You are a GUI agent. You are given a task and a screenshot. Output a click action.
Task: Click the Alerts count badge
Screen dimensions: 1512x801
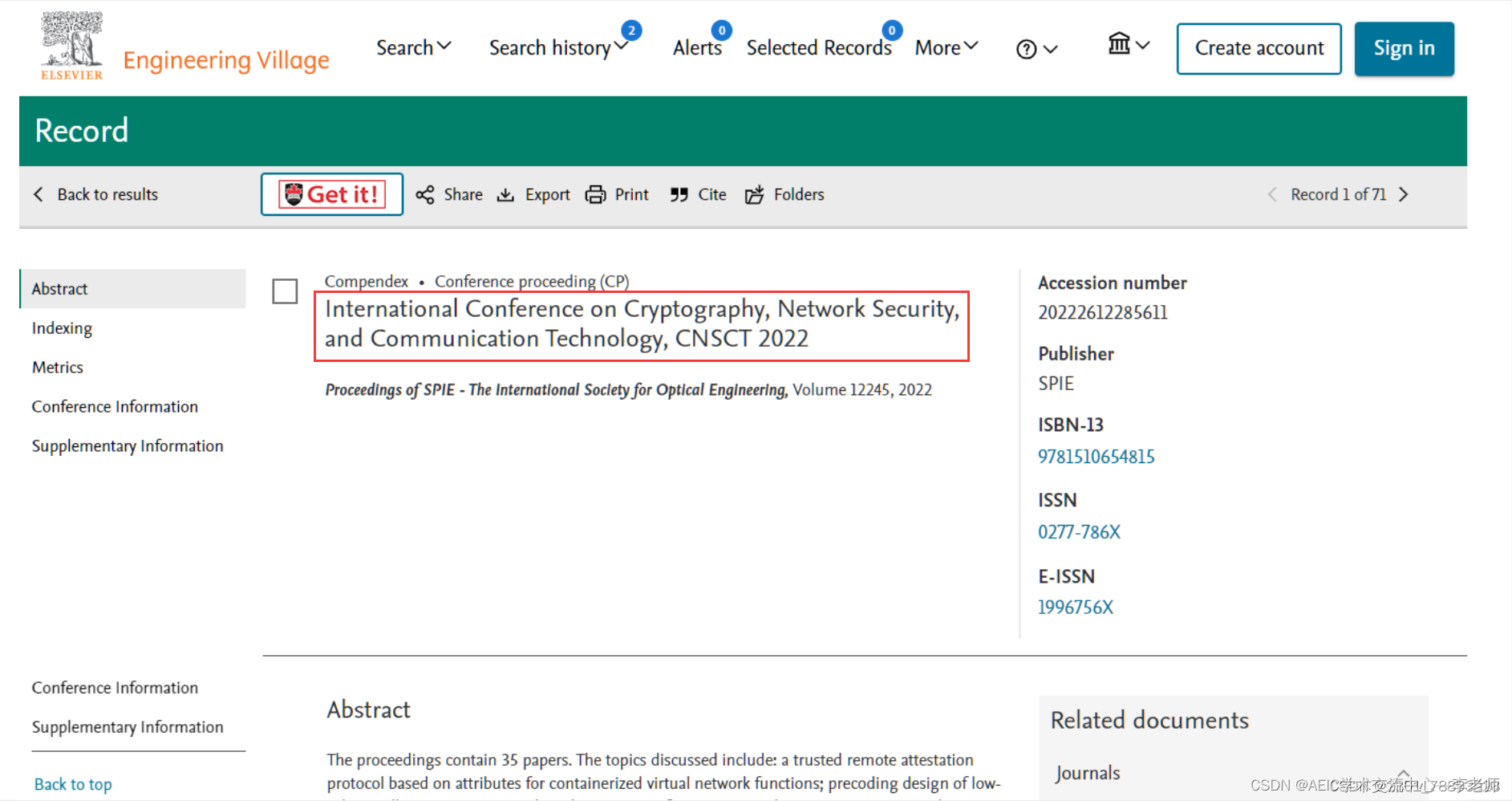pos(722,30)
